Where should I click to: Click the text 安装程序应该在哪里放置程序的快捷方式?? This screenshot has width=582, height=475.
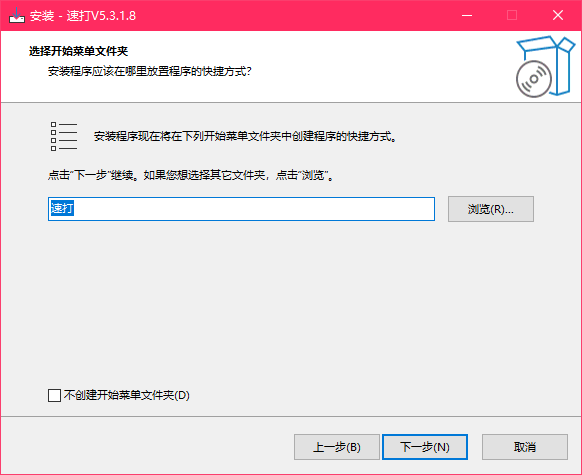click(150, 71)
